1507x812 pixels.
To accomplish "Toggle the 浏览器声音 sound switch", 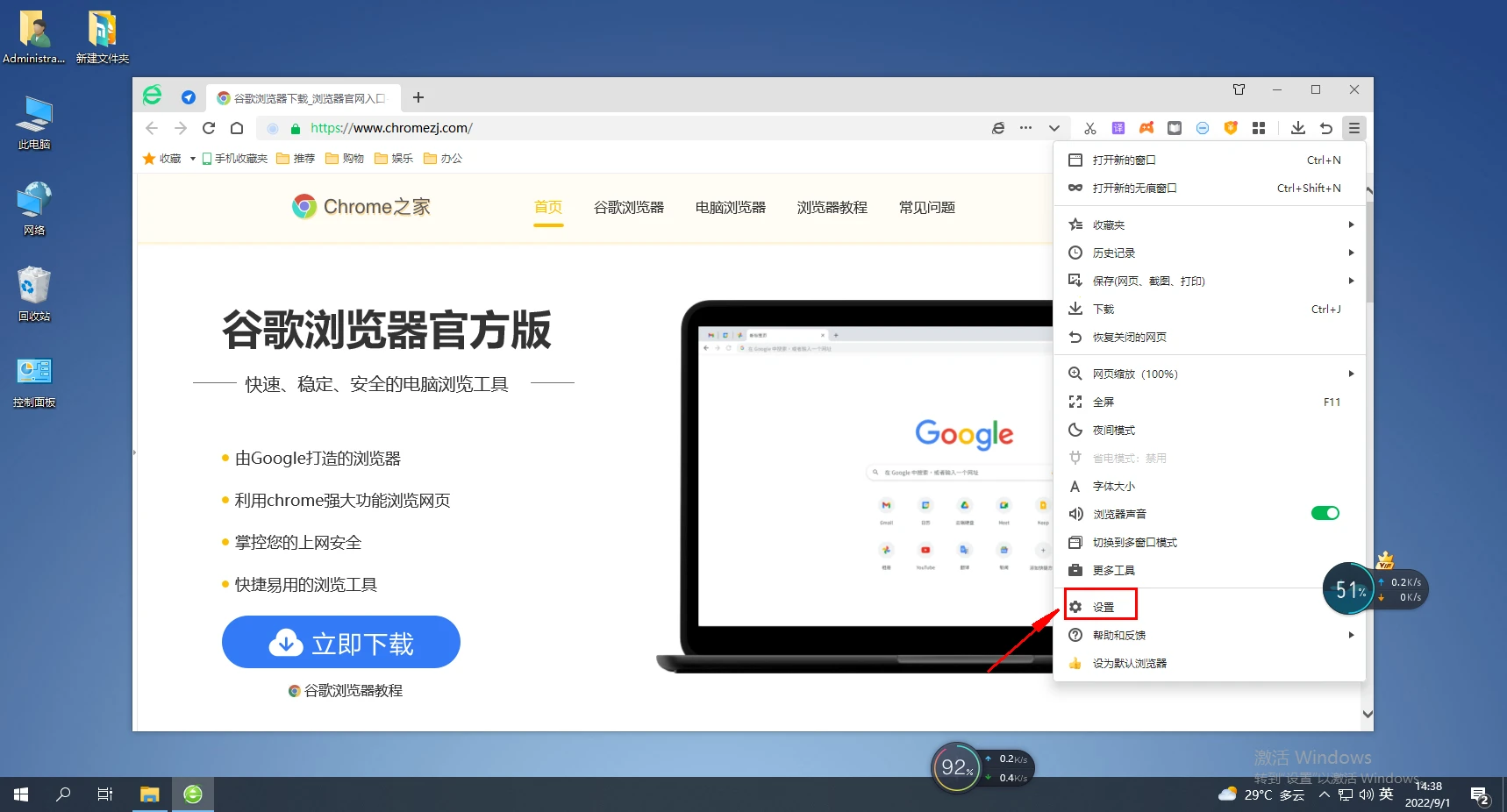I will click(x=1325, y=514).
